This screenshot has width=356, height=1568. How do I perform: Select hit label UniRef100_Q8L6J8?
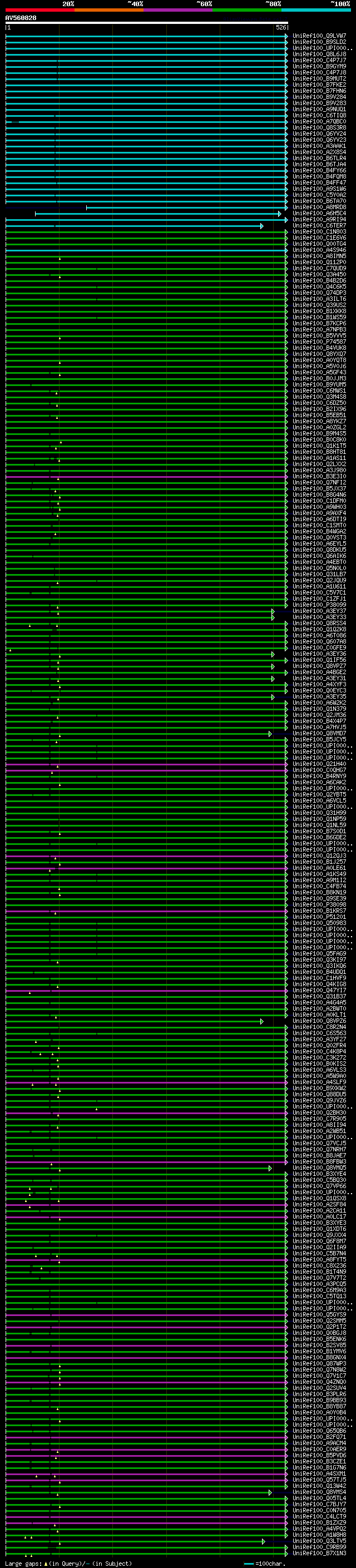[x=319, y=54]
